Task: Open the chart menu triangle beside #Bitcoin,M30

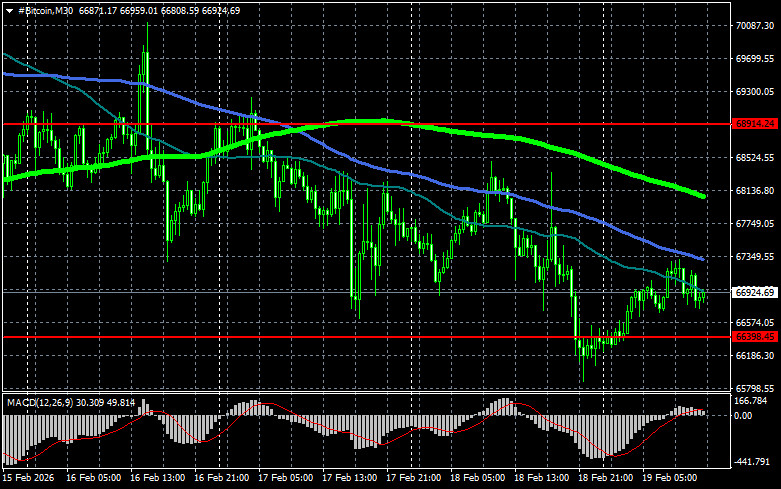Action: (x=9, y=11)
